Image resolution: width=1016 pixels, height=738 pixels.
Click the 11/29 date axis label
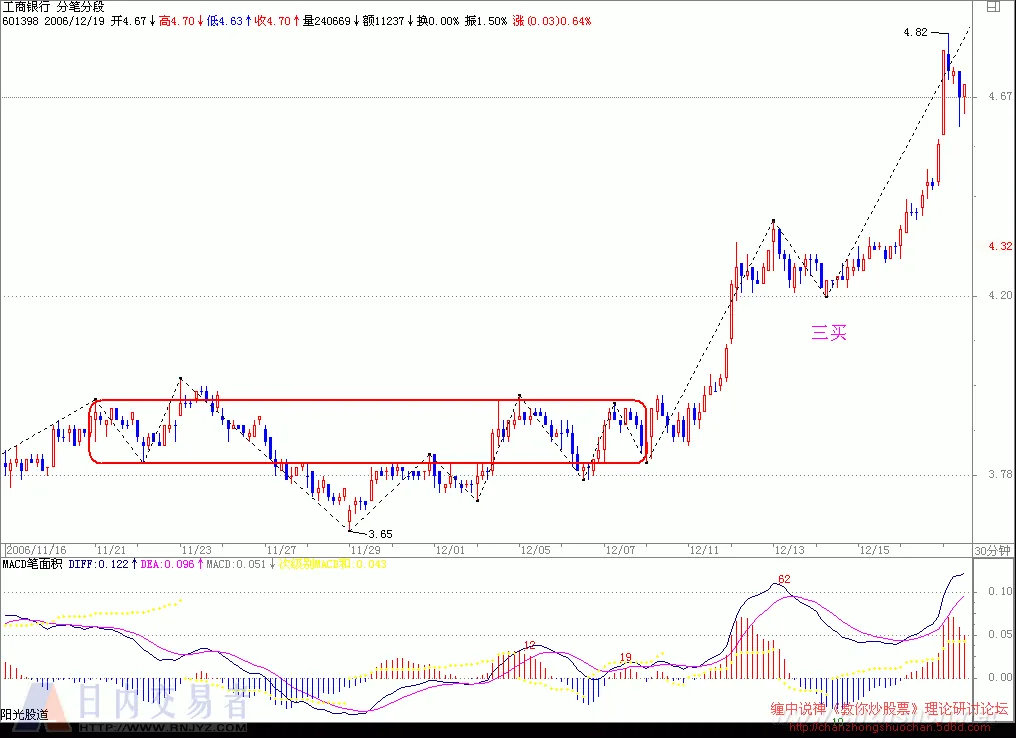click(365, 551)
